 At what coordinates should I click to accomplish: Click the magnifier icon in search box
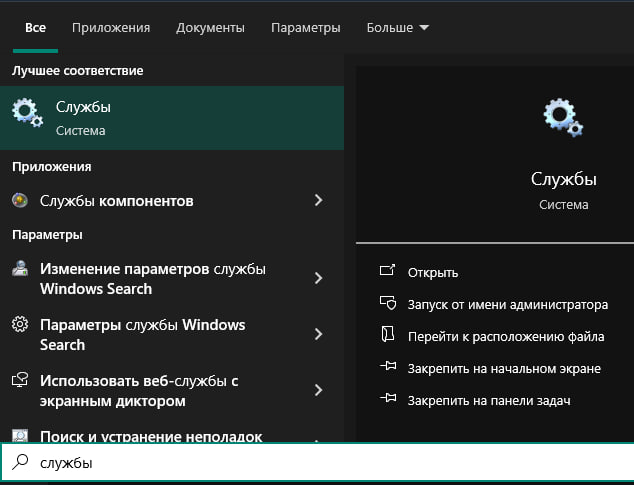point(20,462)
